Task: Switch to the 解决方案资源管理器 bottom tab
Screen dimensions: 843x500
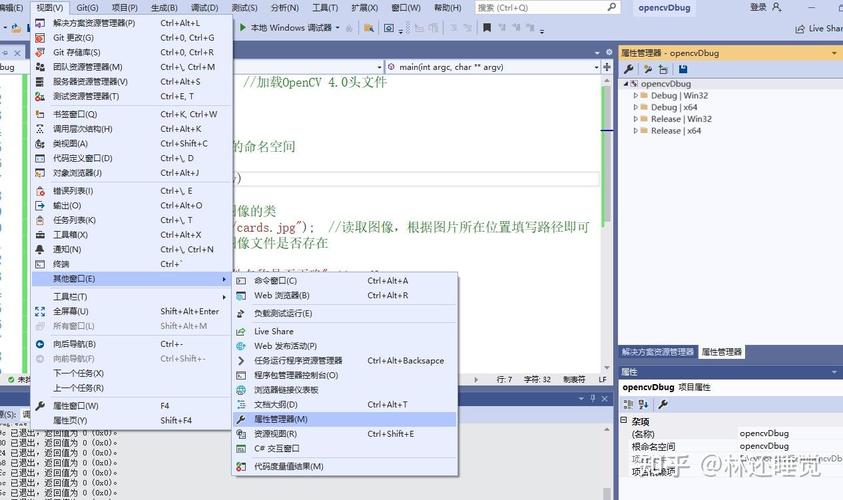Action: click(658, 352)
